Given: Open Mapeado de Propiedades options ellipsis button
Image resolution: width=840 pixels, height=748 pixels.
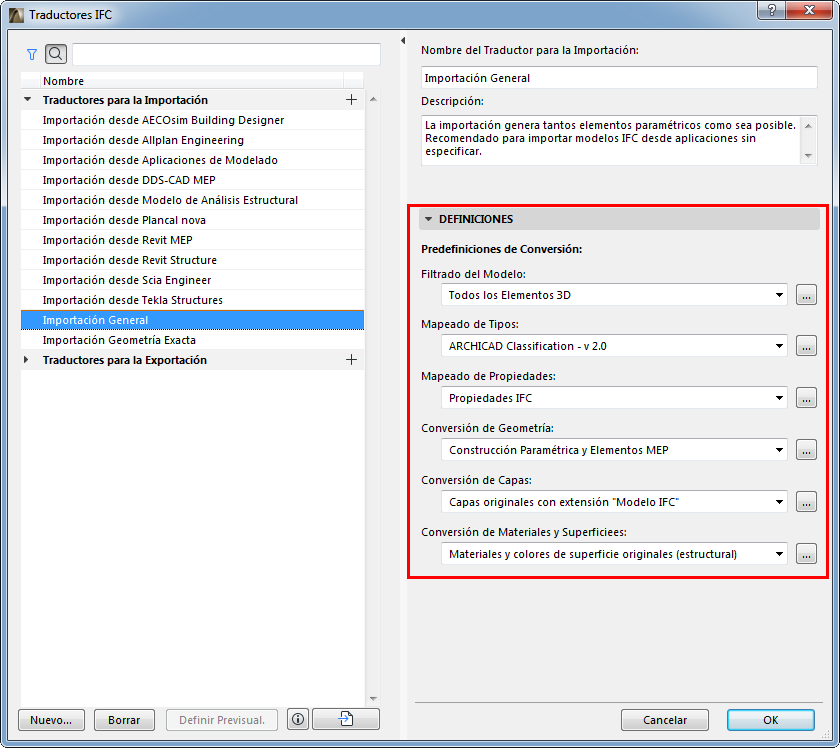Looking at the screenshot, I should point(806,398).
